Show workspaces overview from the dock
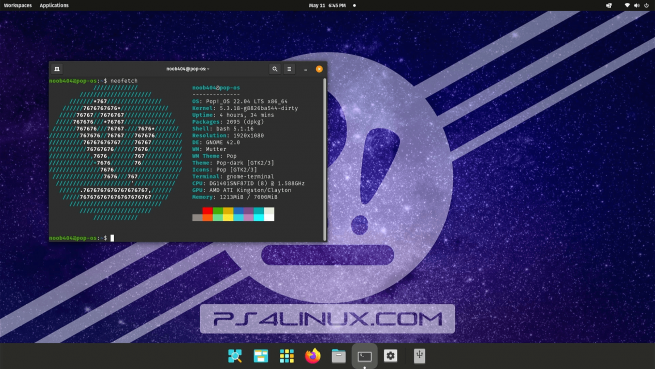 tap(261, 356)
